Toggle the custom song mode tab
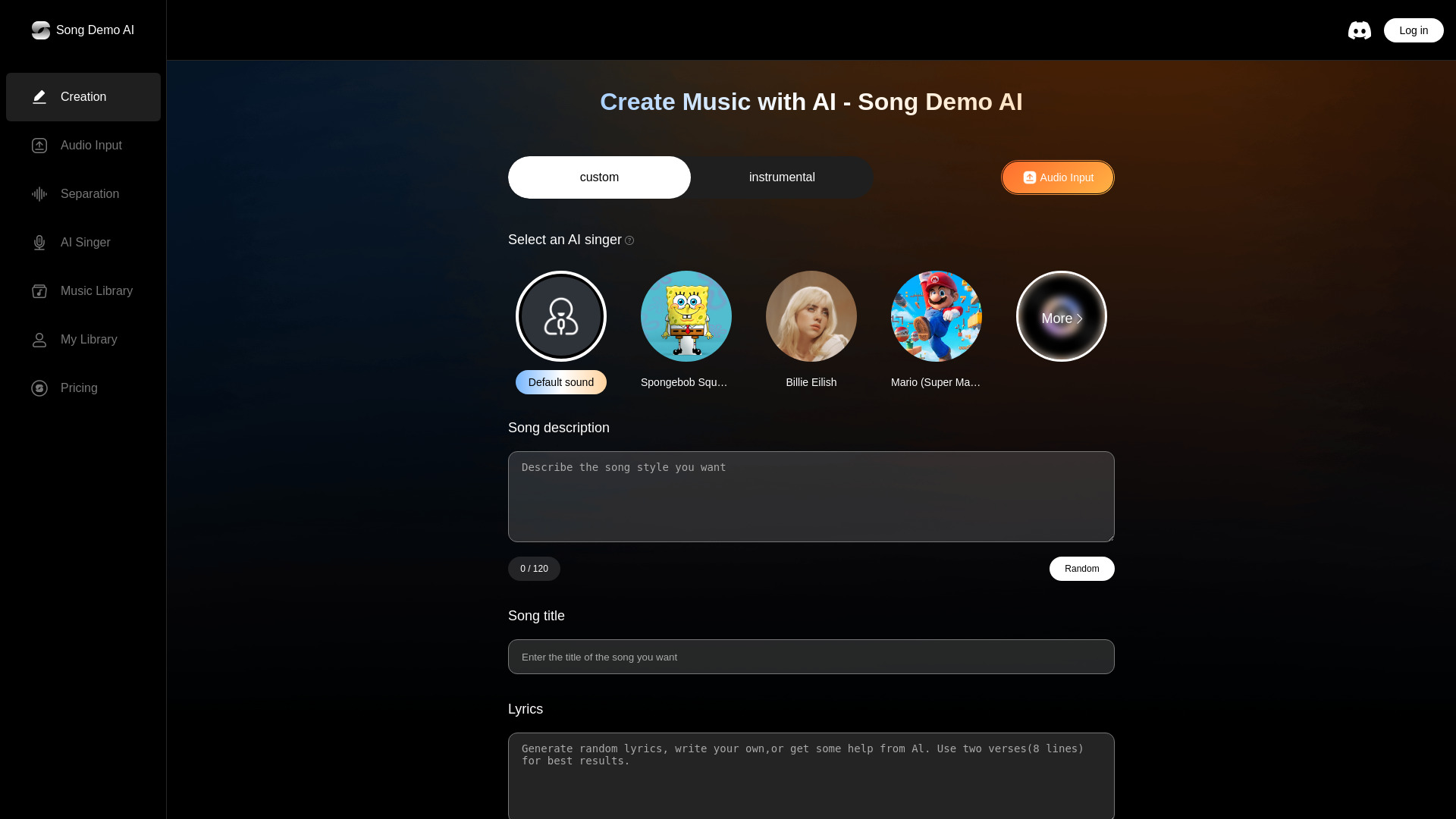The height and width of the screenshot is (819, 1456). click(599, 177)
